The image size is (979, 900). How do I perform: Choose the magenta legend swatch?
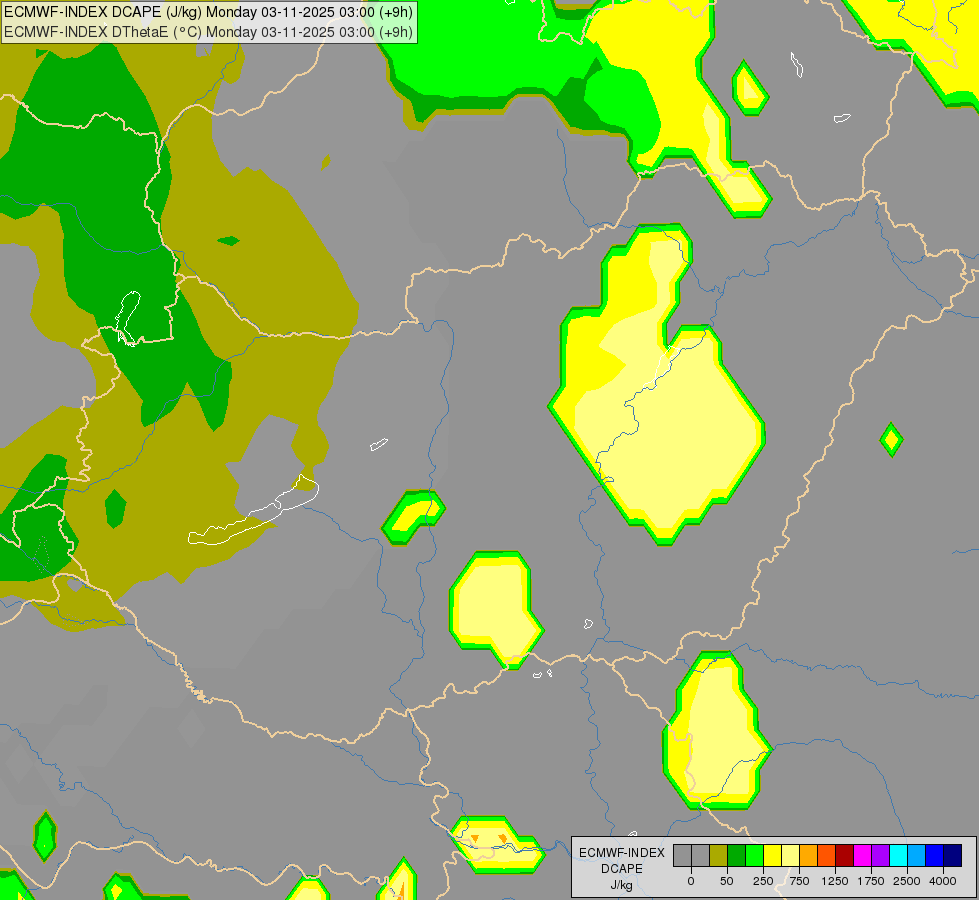click(863, 856)
